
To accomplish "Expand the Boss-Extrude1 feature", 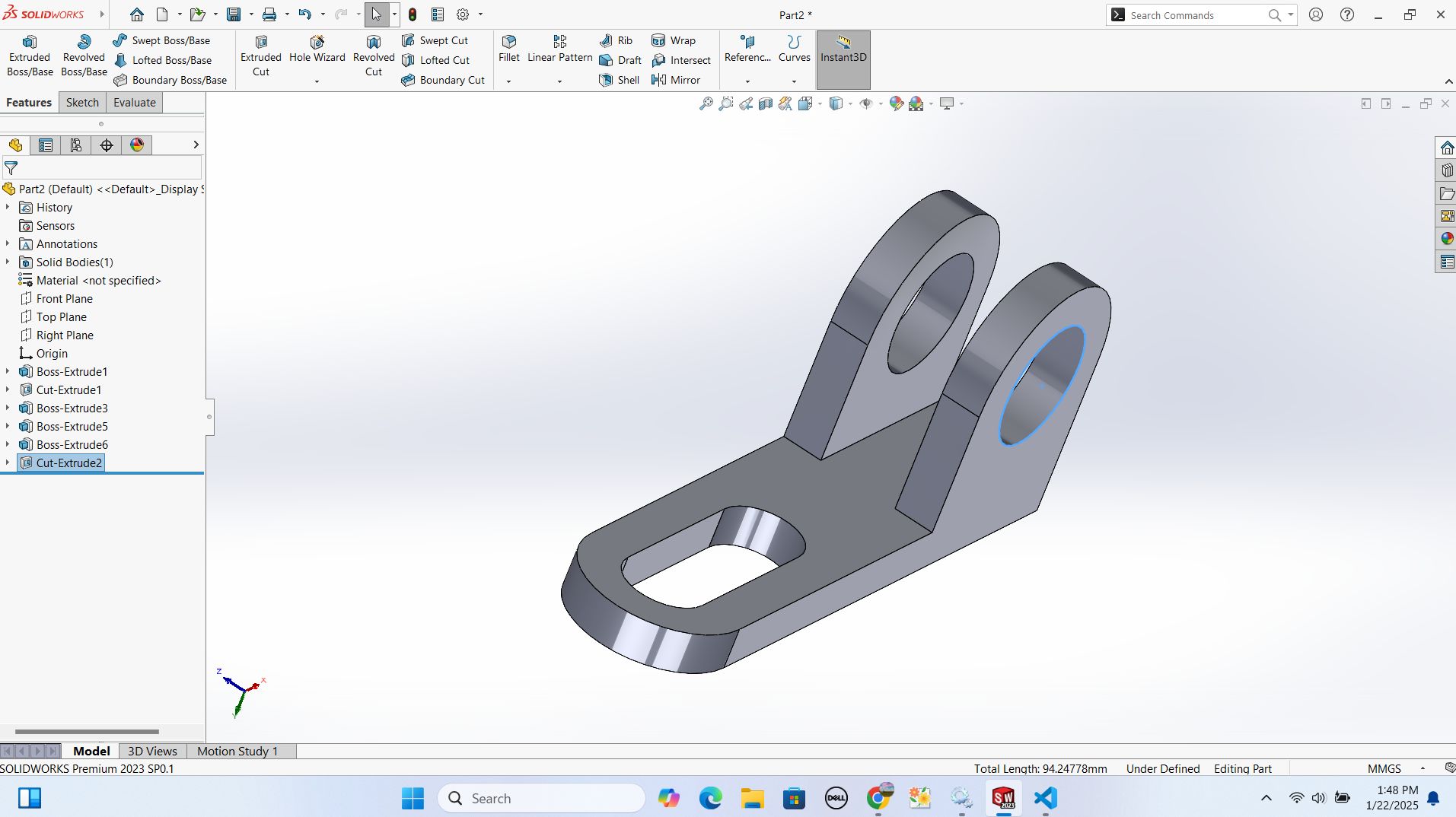I will tap(8, 372).
